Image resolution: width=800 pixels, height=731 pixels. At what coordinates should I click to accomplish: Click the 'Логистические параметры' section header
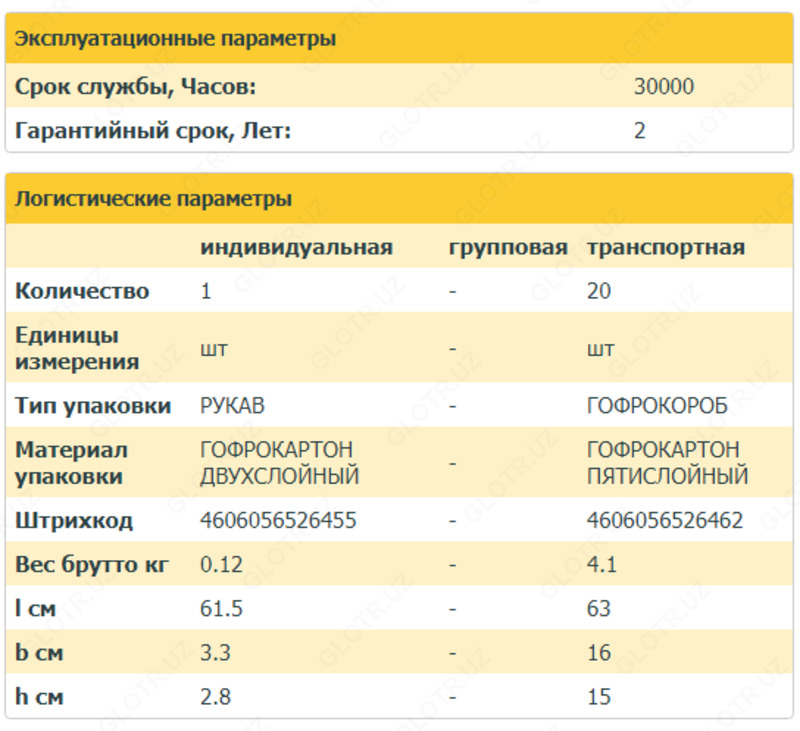pyautogui.click(x=153, y=198)
